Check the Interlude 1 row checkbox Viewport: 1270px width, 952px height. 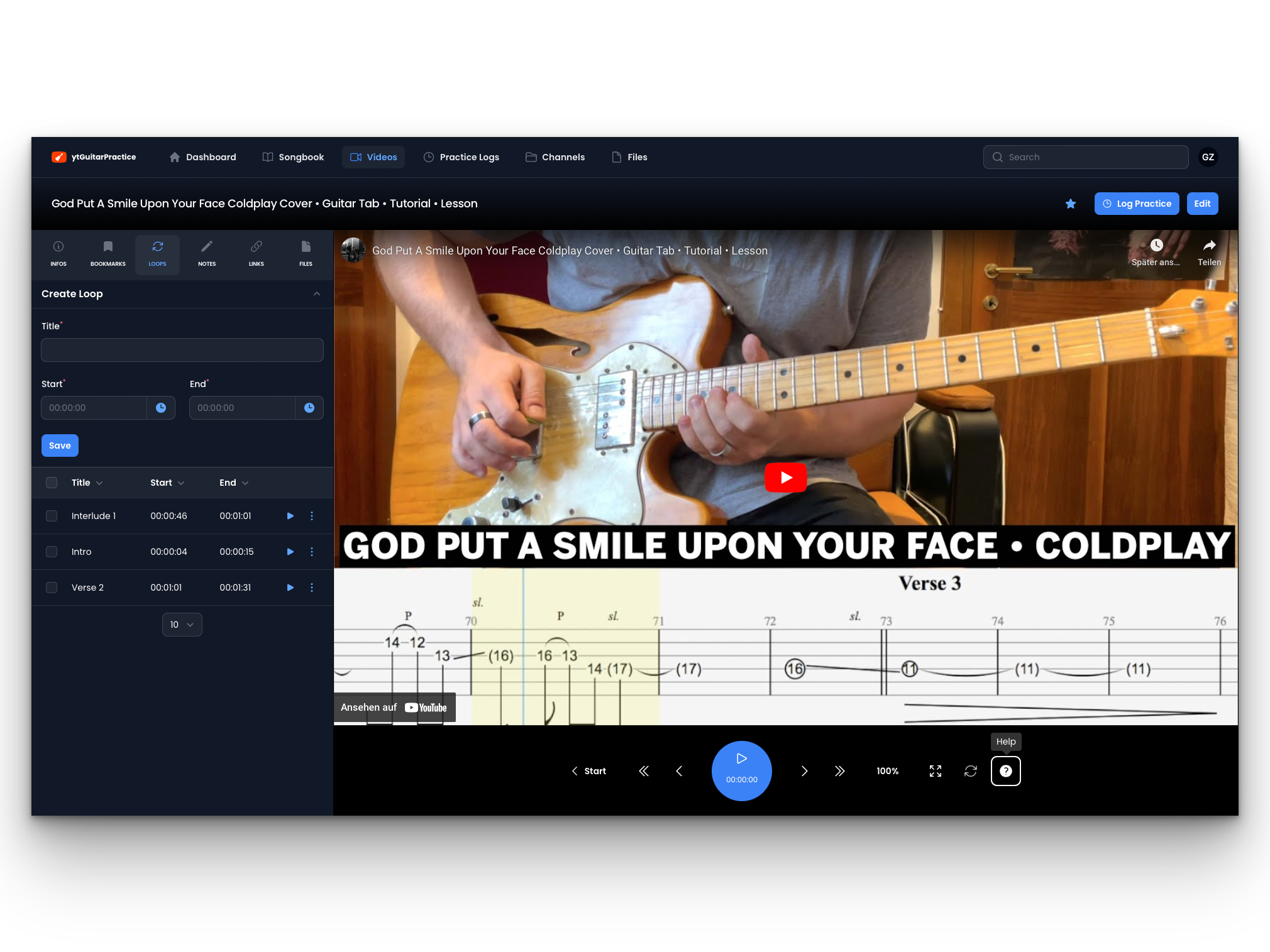click(x=52, y=515)
